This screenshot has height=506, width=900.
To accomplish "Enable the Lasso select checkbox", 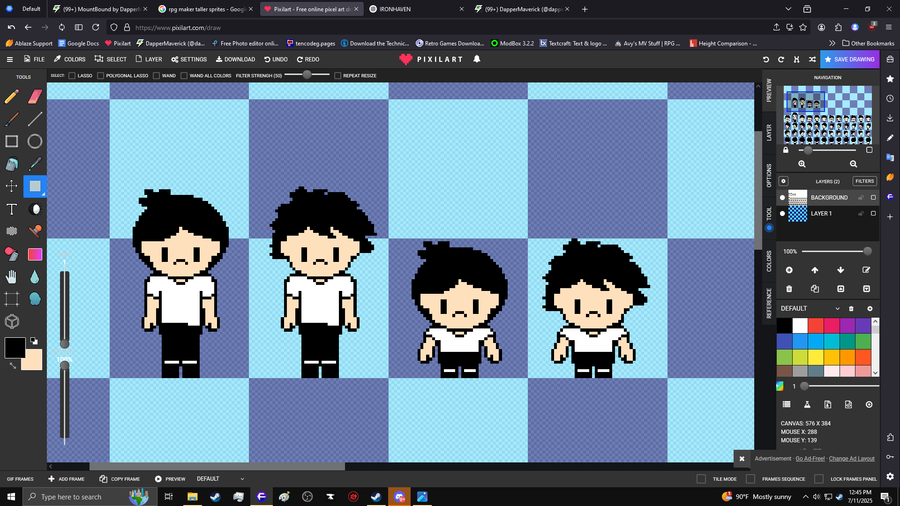I will 72,76.
